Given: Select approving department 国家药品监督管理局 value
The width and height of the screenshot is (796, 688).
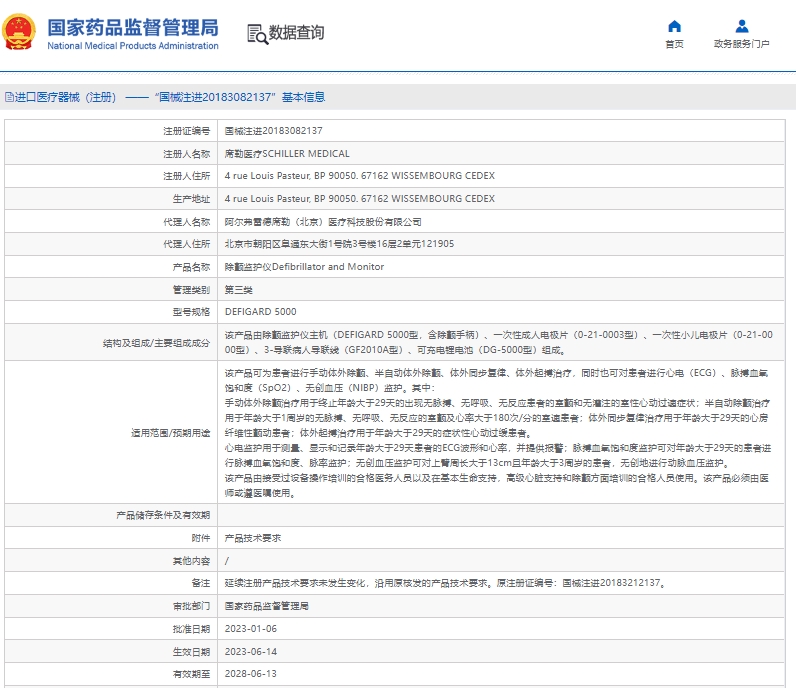Looking at the screenshot, I should [267, 606].
